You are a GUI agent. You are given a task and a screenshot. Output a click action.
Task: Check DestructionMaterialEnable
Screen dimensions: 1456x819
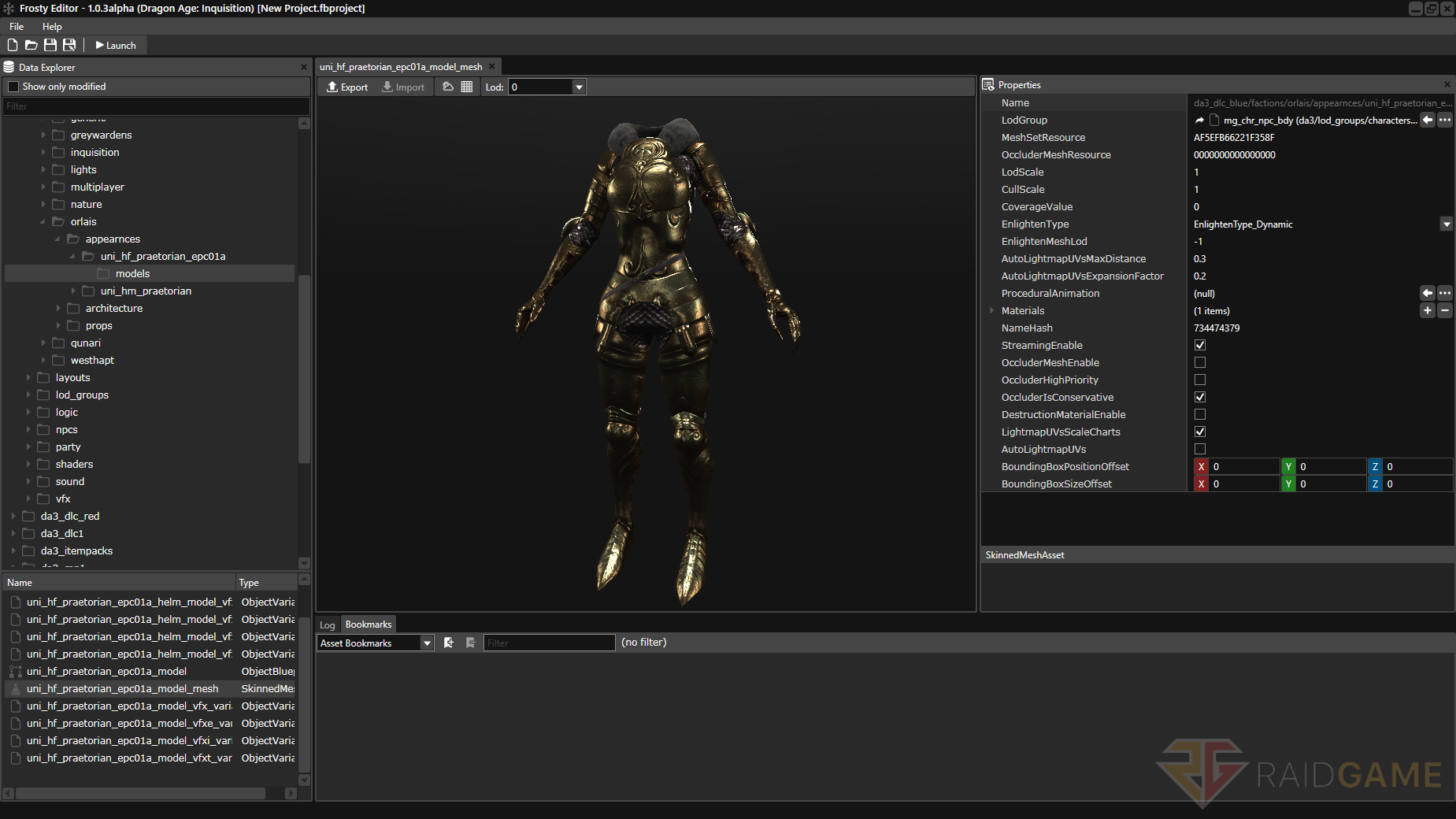[1200, 414]
